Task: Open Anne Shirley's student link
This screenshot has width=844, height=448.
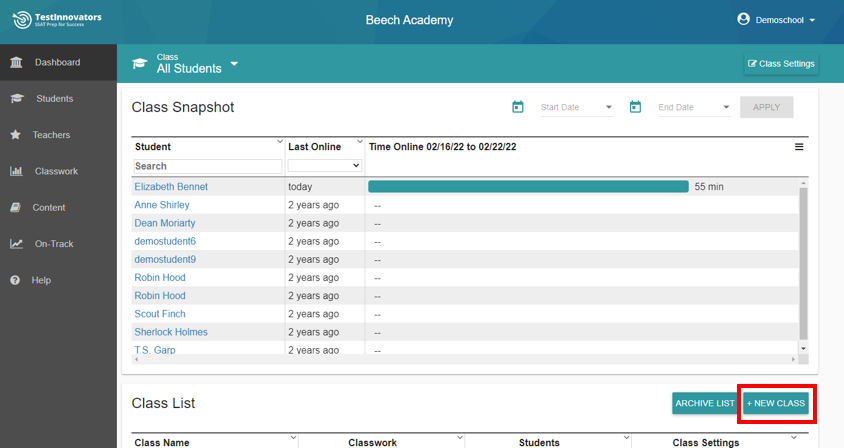Action: (x=162, y=205)
